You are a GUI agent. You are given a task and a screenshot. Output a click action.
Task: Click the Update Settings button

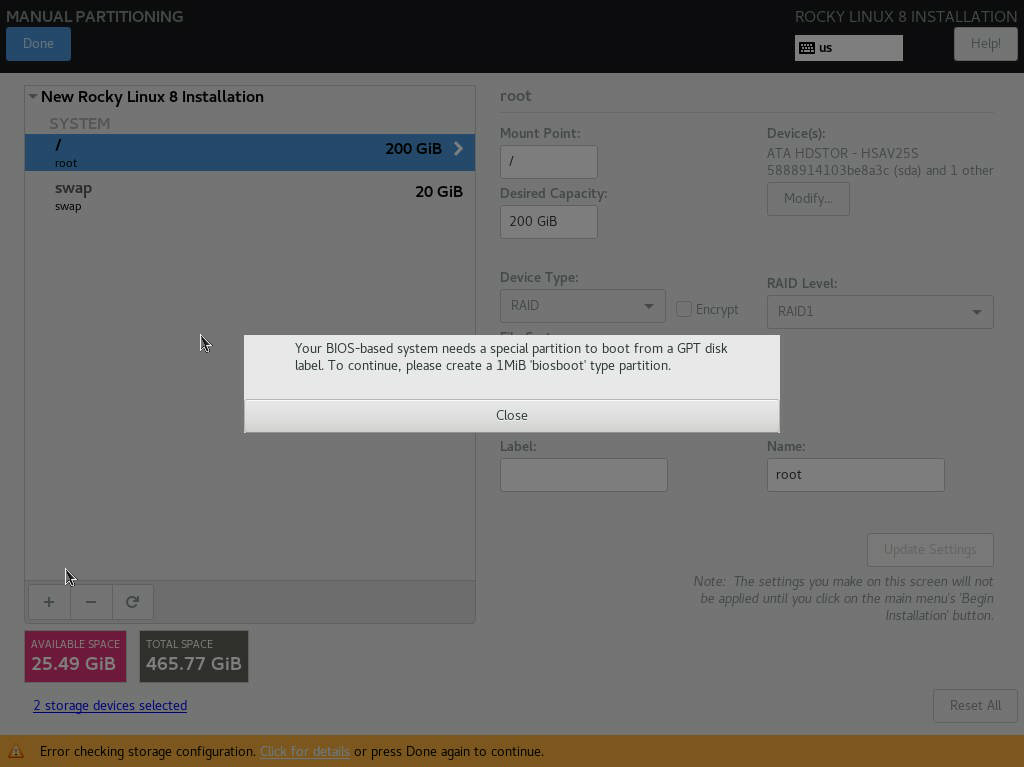tap(930, 550)
